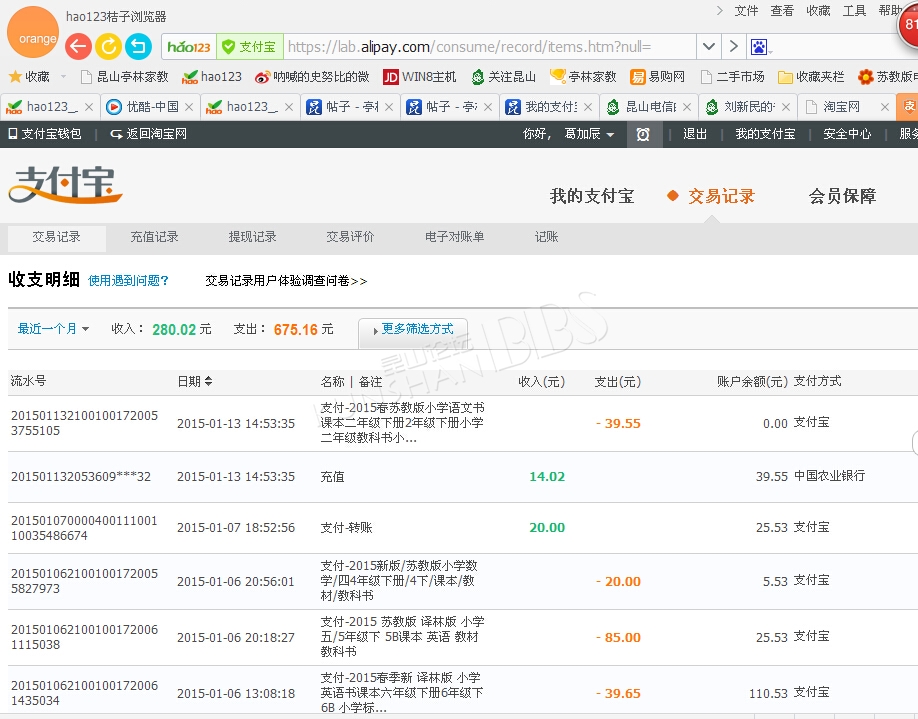Click 返回淘宝网 link in top bar
The image size is (918, 719).
click(x=149, y=134)
